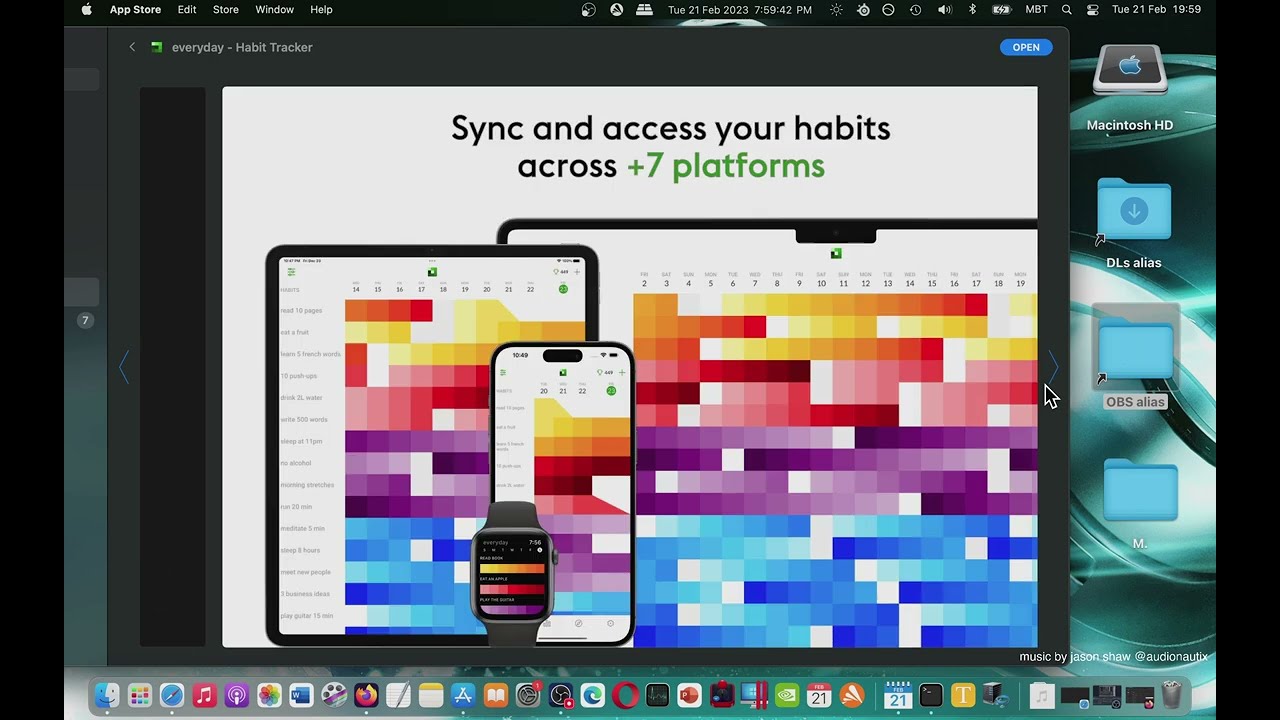Viewport: 1280px width, 720px height.
Task: Show the previous screenshot with the left arrow
Action: point(125,367)
